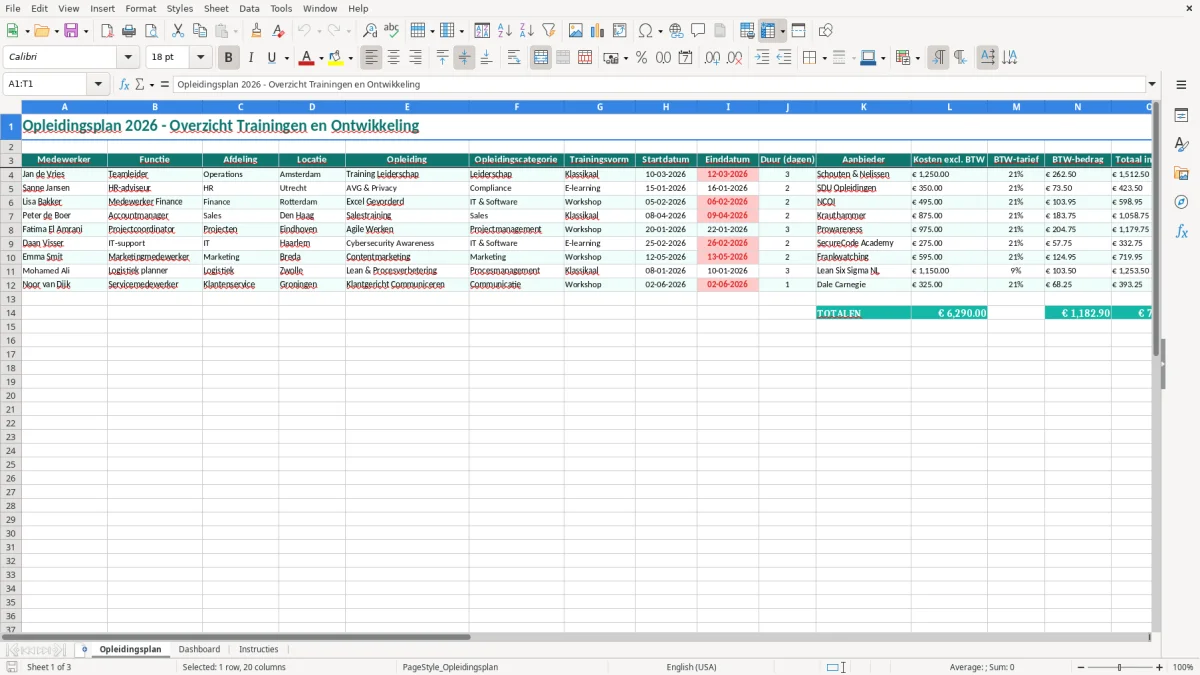Open the Font Size dropdown
The height and width of the screenshot is (675, 1200).
coord(200,58)
